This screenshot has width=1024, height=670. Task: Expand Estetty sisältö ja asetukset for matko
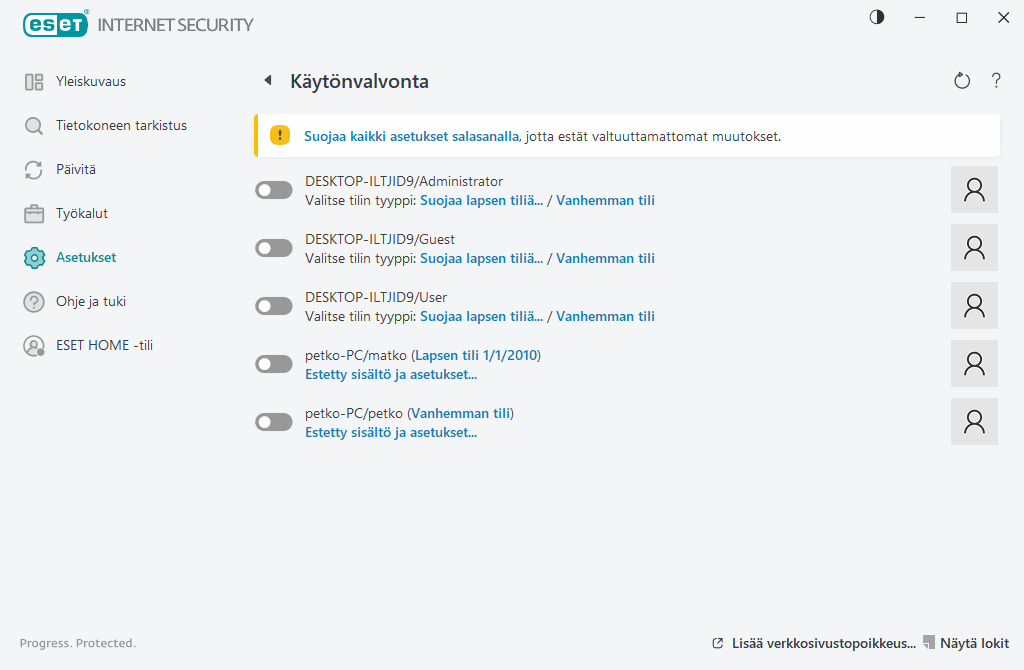point(390,375)
